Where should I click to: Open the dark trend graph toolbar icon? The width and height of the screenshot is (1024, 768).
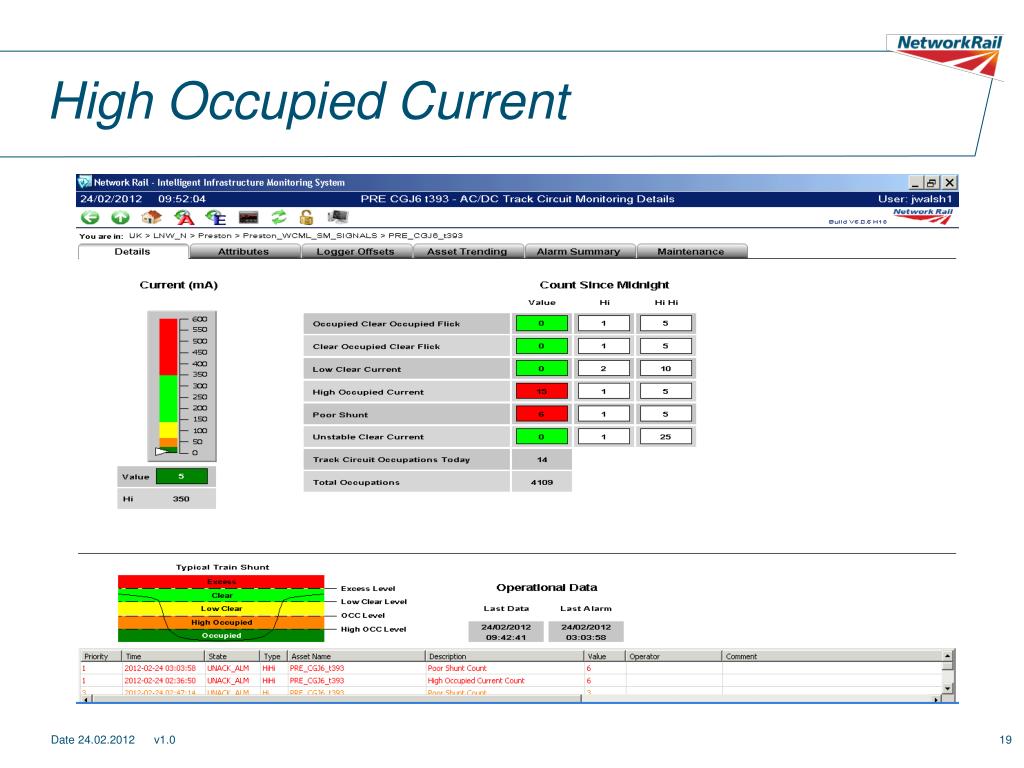[x=248, y=217]
